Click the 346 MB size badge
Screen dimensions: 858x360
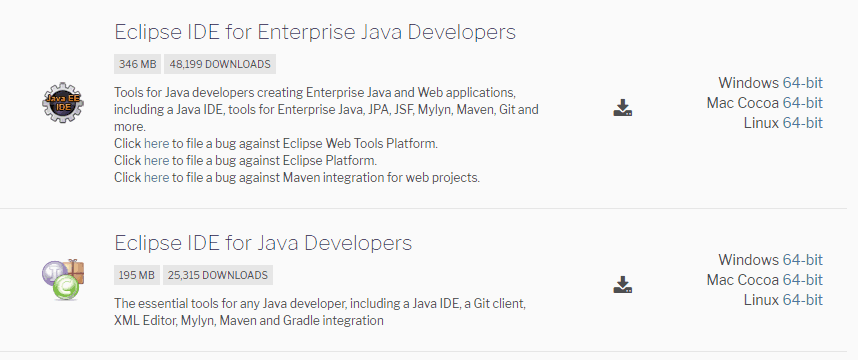pyautogui.click(x=137, y=64)
